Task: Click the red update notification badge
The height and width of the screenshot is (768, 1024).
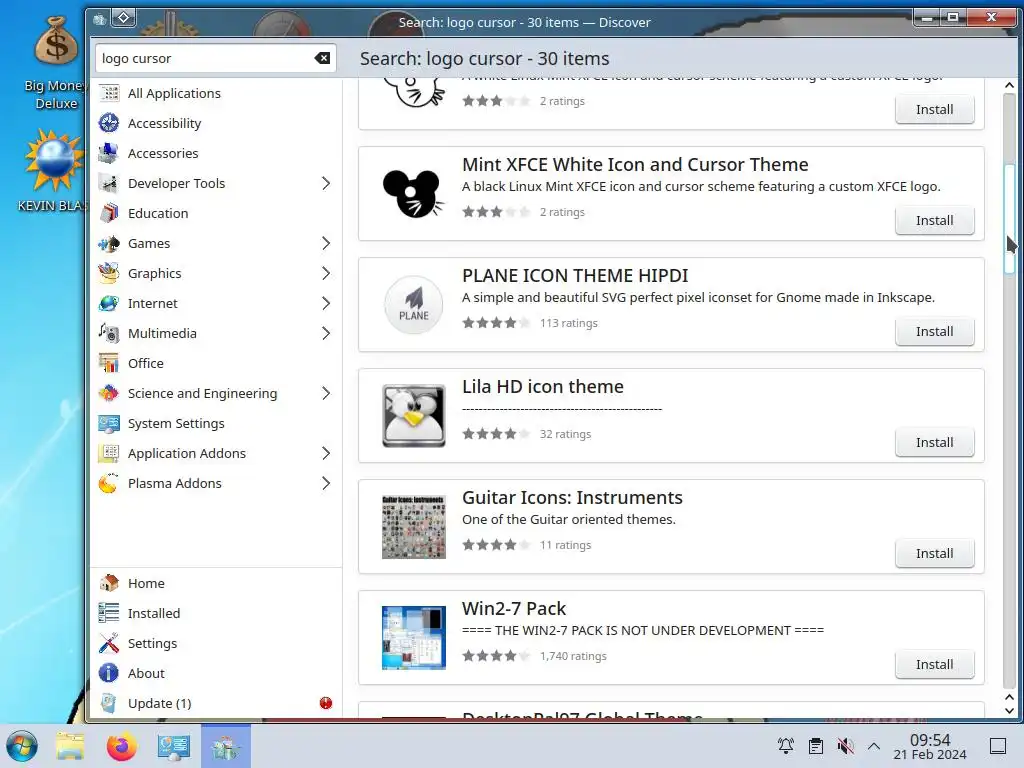Action: [326, 703]
